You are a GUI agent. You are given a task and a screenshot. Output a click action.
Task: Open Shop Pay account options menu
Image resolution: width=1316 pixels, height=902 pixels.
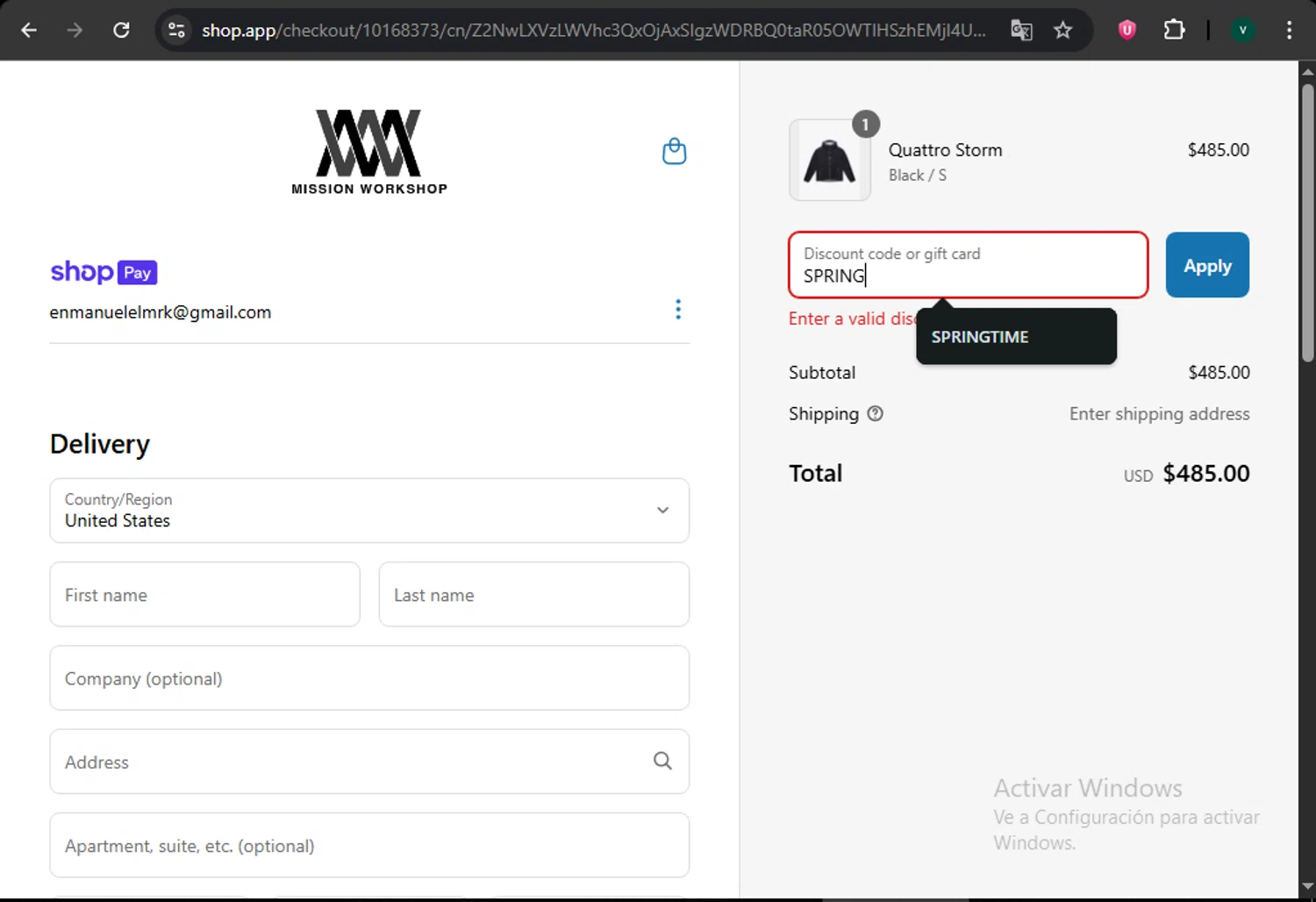(678, 309)
